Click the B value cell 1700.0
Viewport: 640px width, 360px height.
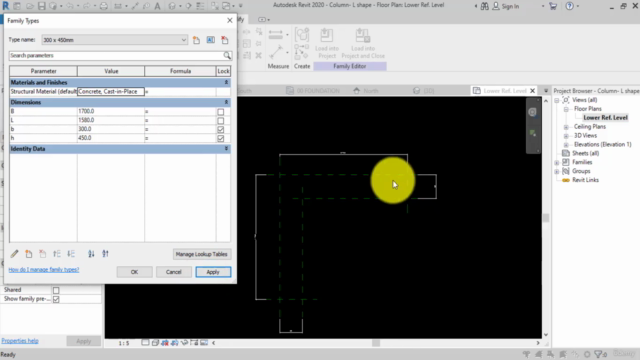coord(111,111)
